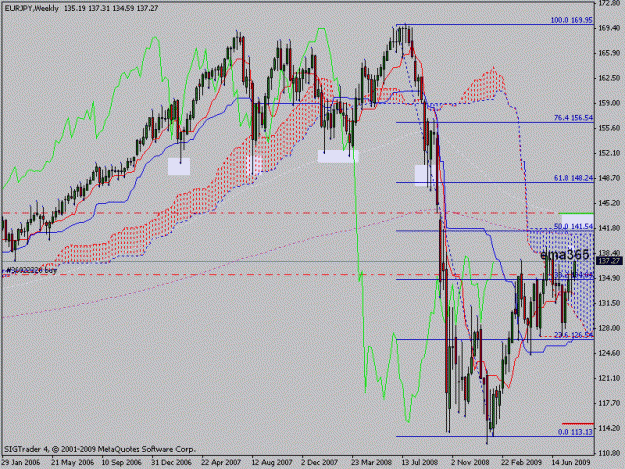
Task: Click the 165.90 price axis value
Action: pos(609,53)
